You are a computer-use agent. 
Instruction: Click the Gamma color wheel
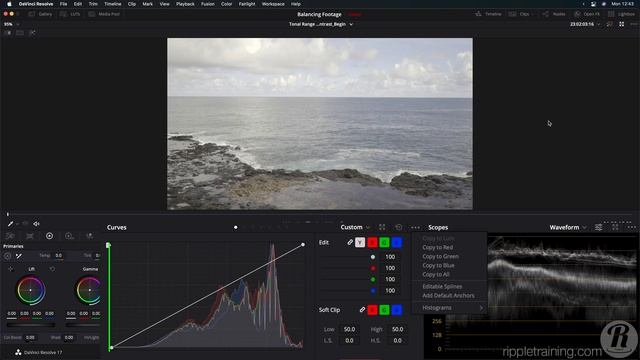(x=88, y=290)
